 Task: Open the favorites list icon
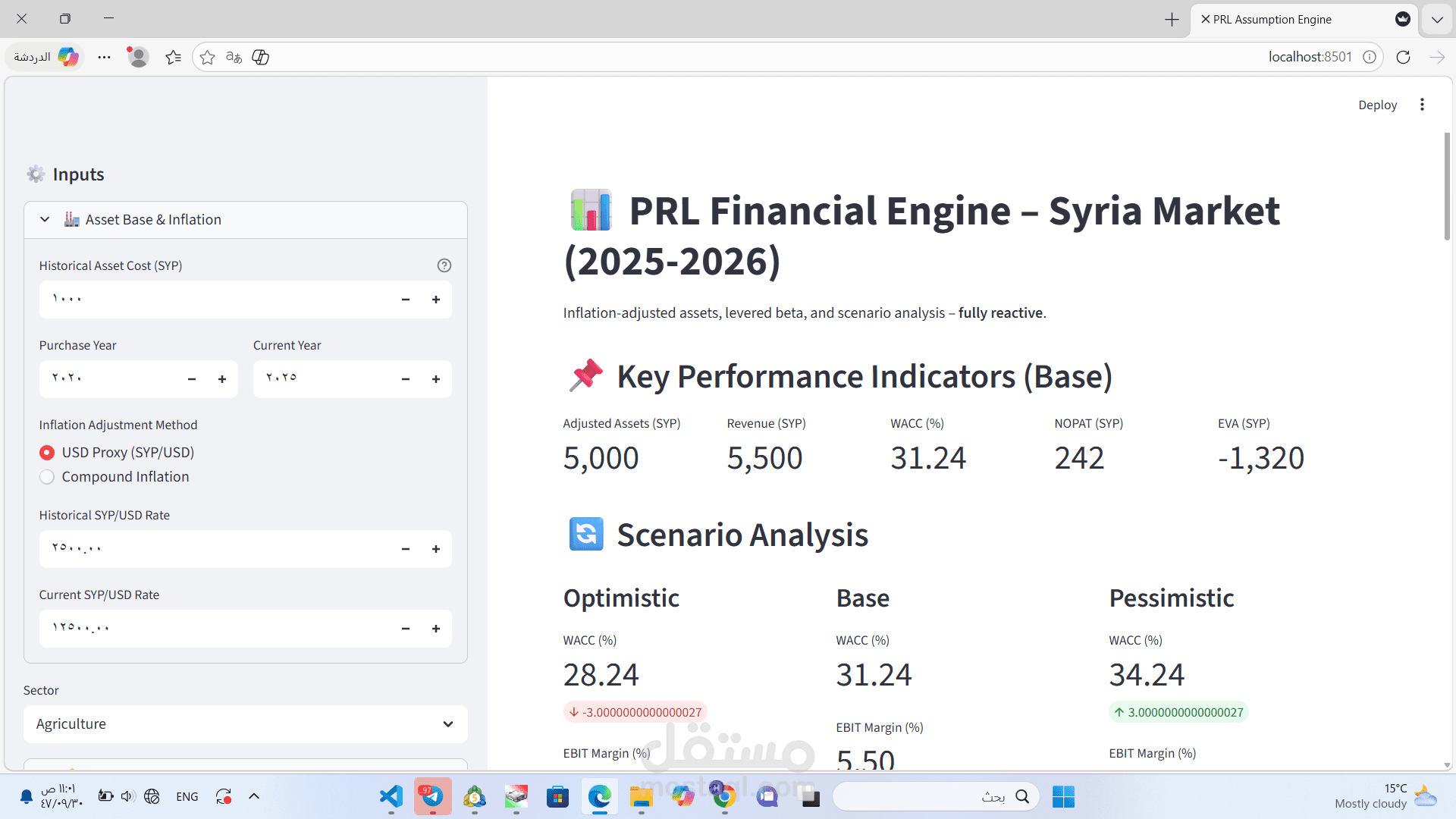click(173, 57)
